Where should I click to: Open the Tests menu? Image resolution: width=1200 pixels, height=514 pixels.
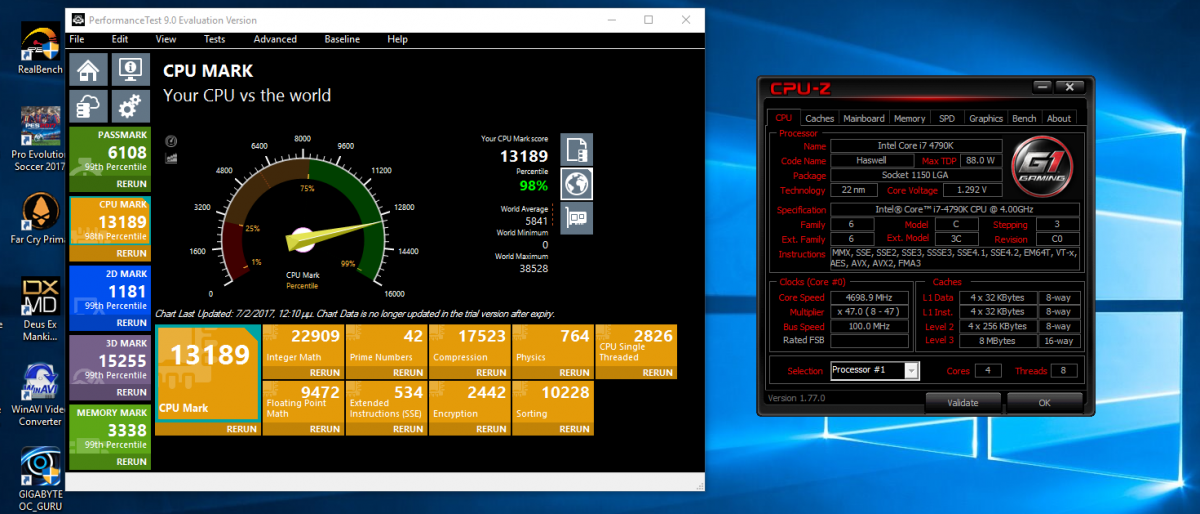click(214, 39)
